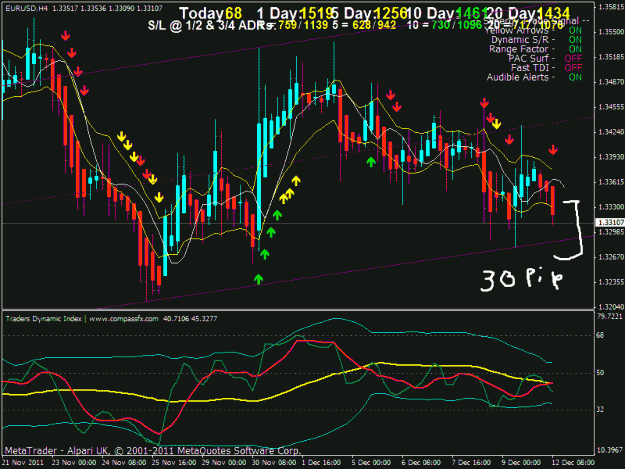This screenshot has height=469, width=625.
Task: Click the '759 / 1139' stop-loss values
Action: tap(303, 26)
